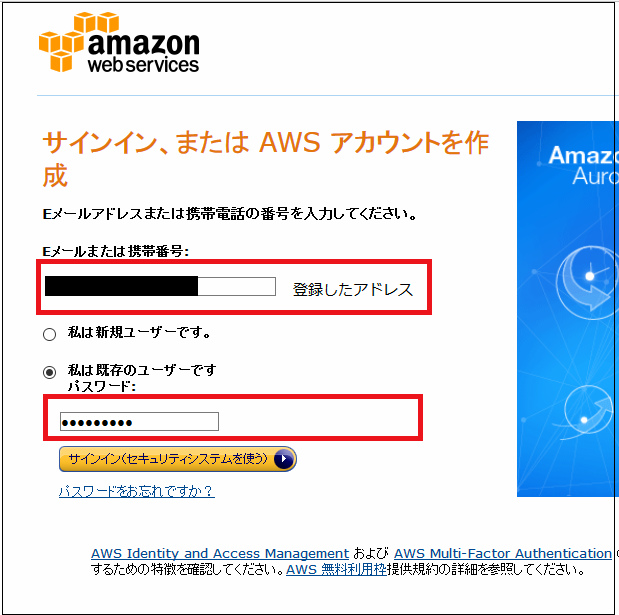Click the dark blue arrow icon on the sign-in button

pyautogui.click(x=283, y=459)
